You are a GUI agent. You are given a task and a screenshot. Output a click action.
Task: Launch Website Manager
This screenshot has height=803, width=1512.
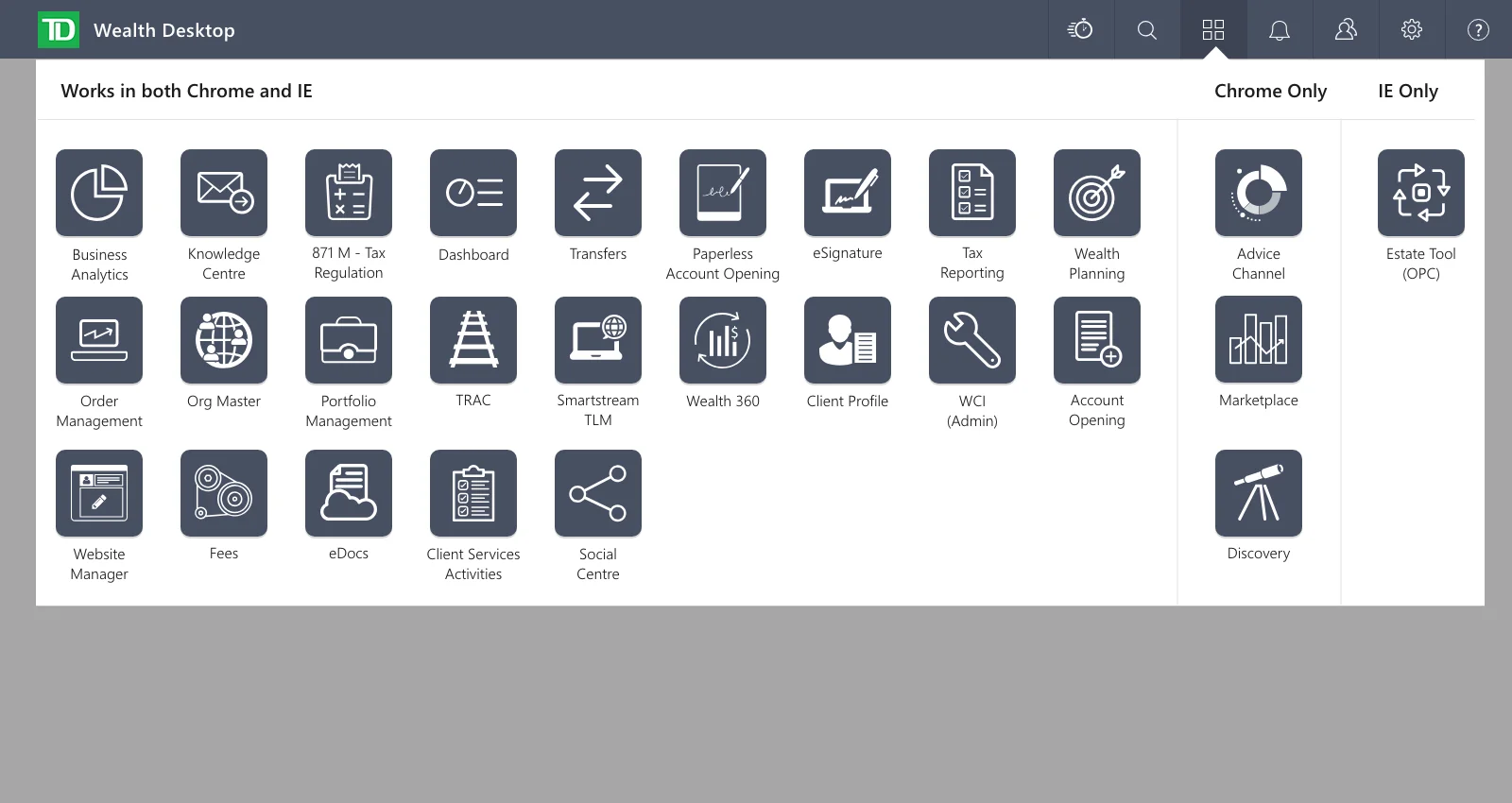coord(99,493)
